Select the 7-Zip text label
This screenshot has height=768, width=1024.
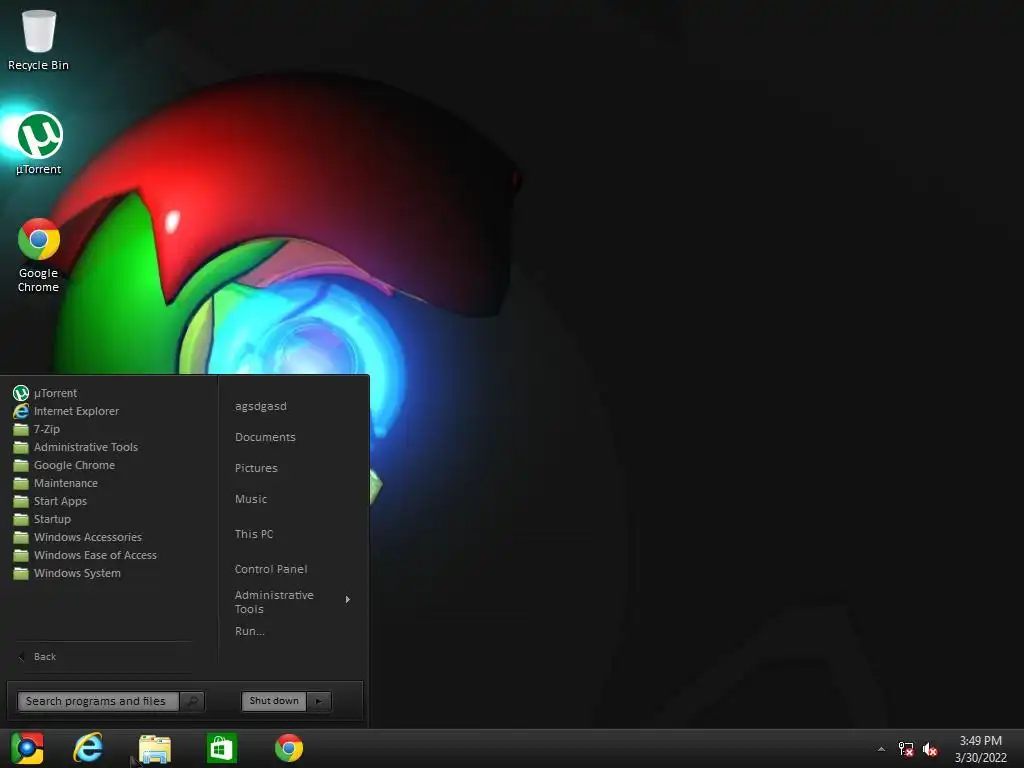tap(47, 429)
